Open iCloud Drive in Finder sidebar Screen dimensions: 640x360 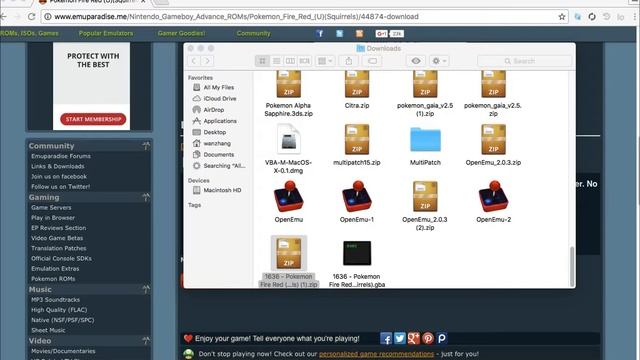pyautogui.click(x=220, y=98)
